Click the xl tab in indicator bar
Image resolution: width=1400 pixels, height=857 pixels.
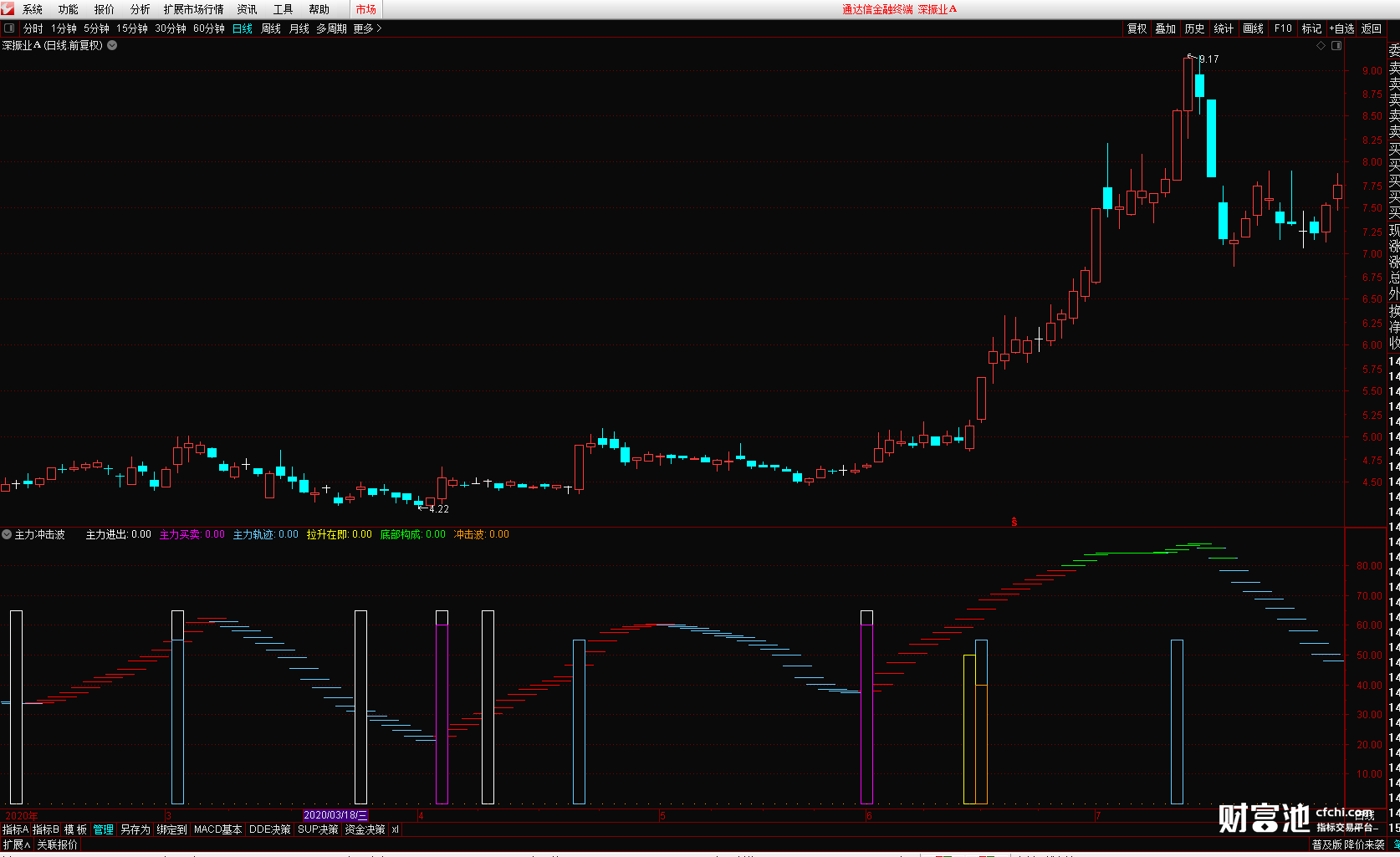pos(396,829)
